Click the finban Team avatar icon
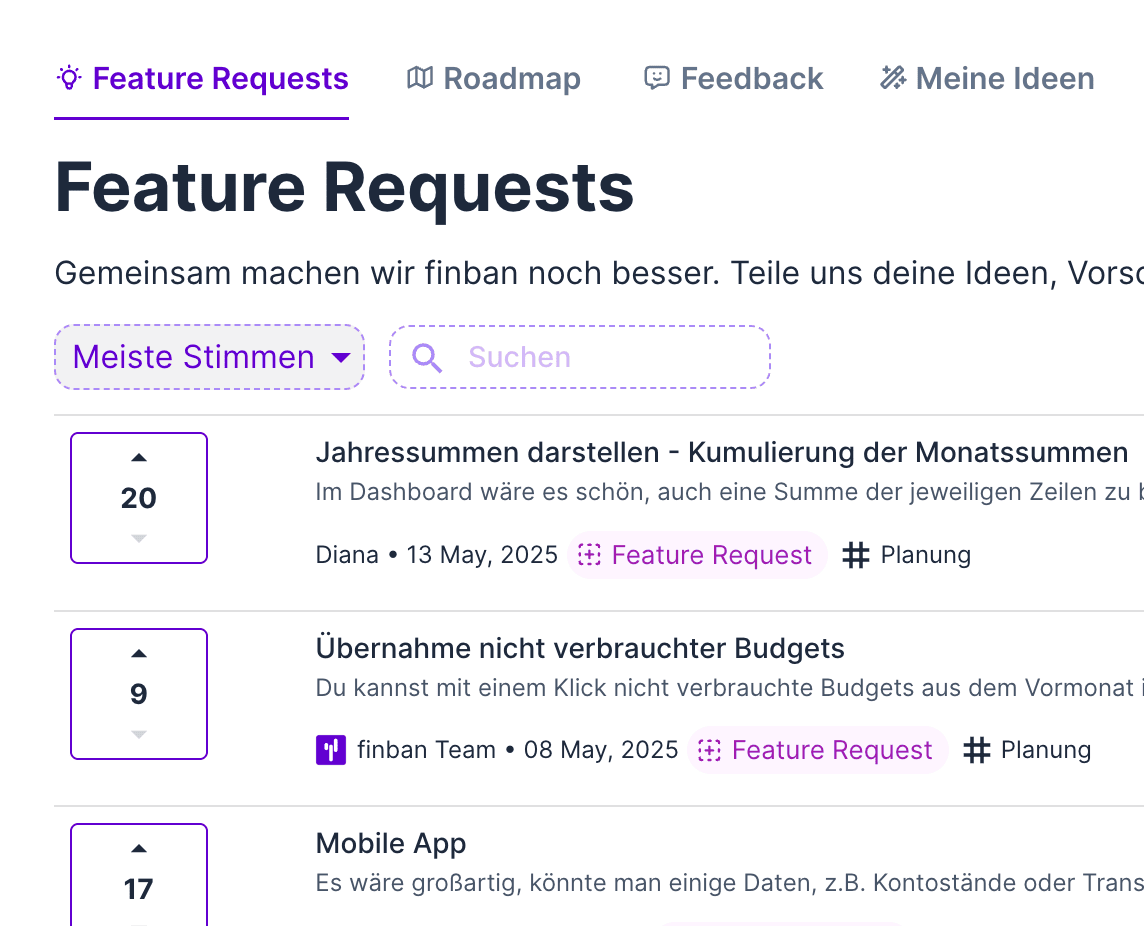The width and height of the screenshot is (1144, 926). point(330,750)
